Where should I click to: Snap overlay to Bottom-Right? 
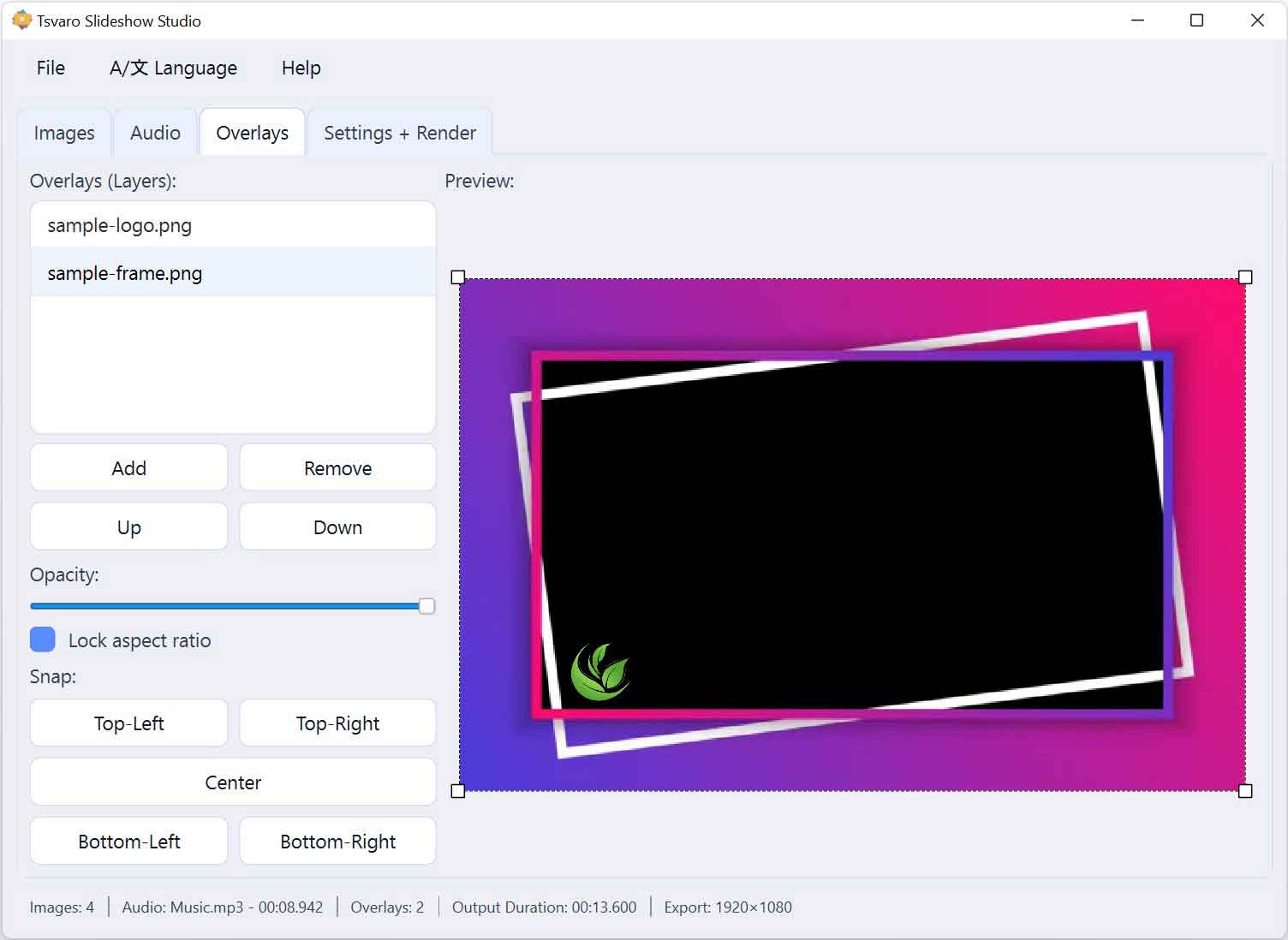pyautogui.click(x=337, y=841)
